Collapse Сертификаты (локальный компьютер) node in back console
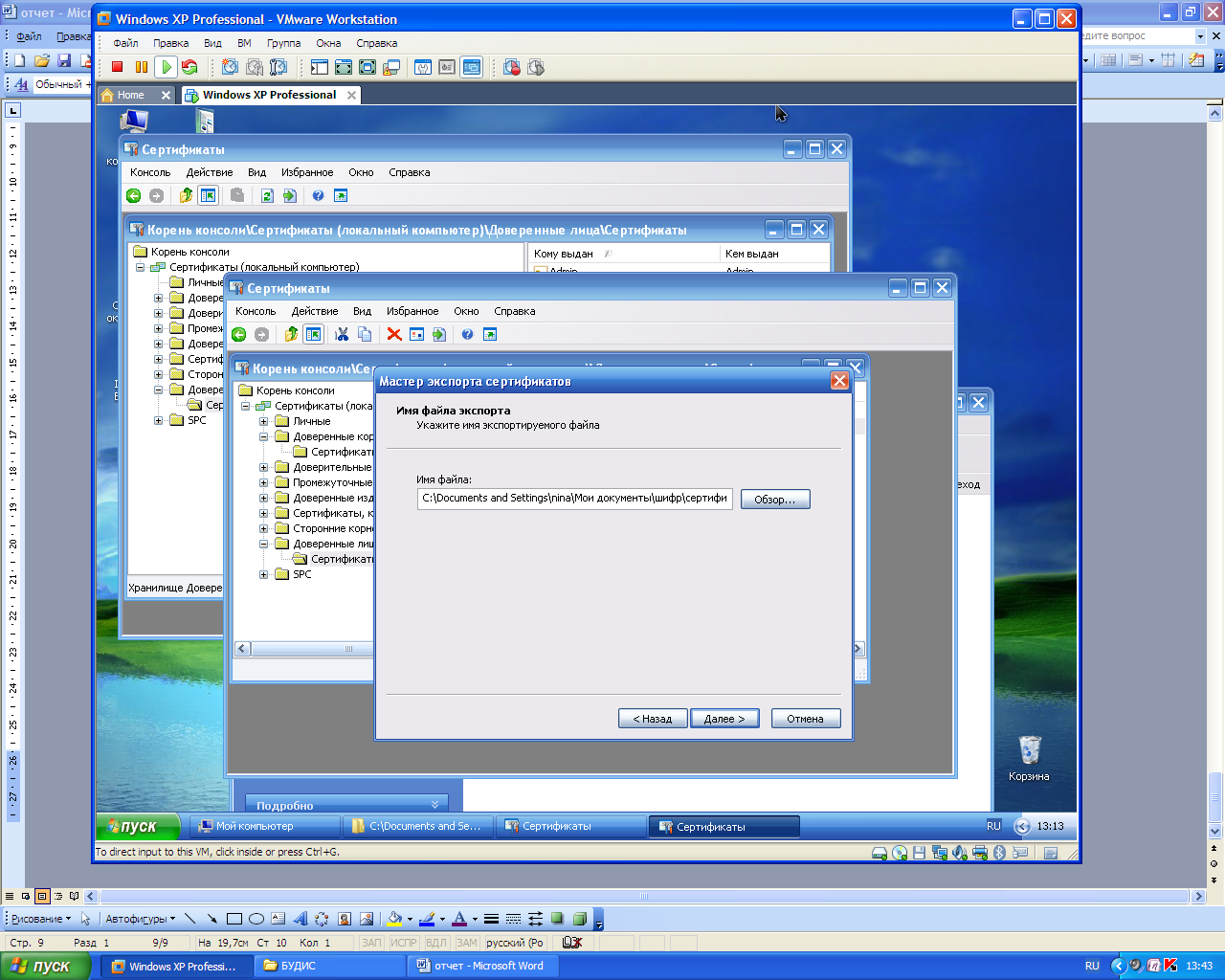1225x980 pixels. tap(140, 267)
